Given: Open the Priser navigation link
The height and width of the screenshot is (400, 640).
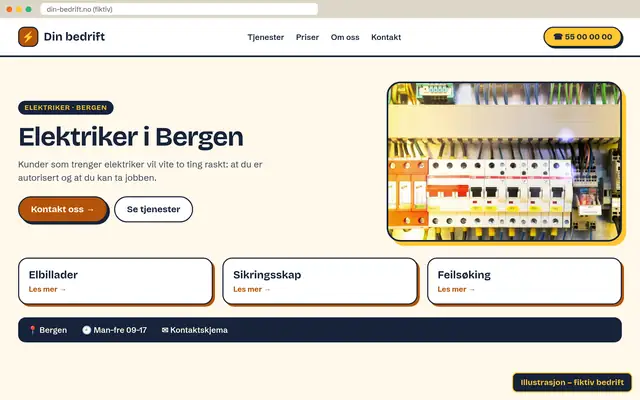Looking at the screenshot, I should click(307, 37).
